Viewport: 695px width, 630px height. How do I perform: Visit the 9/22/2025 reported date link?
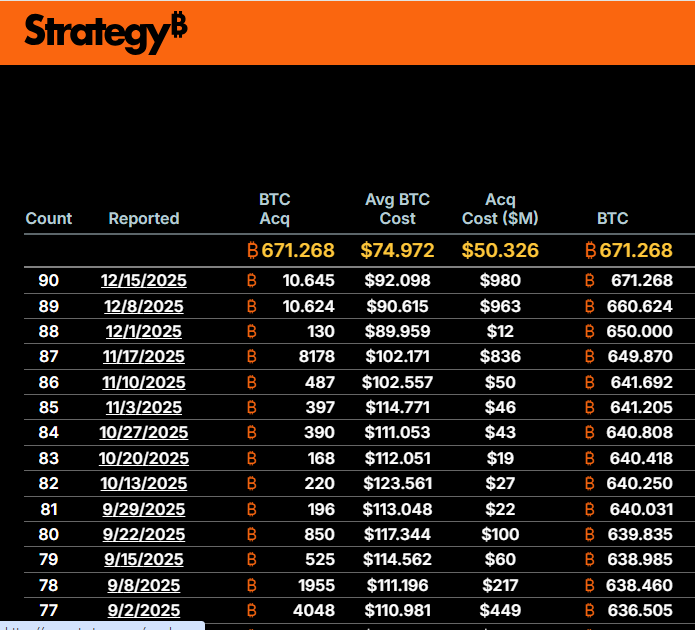coord(144,534)
